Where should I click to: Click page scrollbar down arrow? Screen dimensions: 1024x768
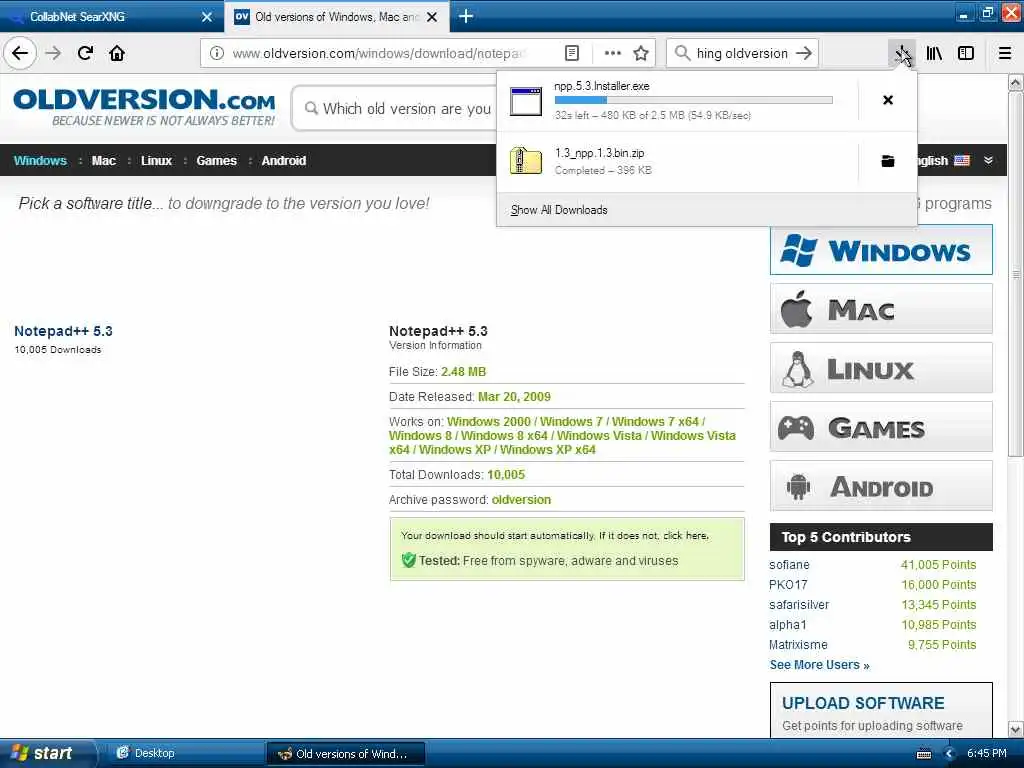pyautogui.click(x=1016, y=729)
